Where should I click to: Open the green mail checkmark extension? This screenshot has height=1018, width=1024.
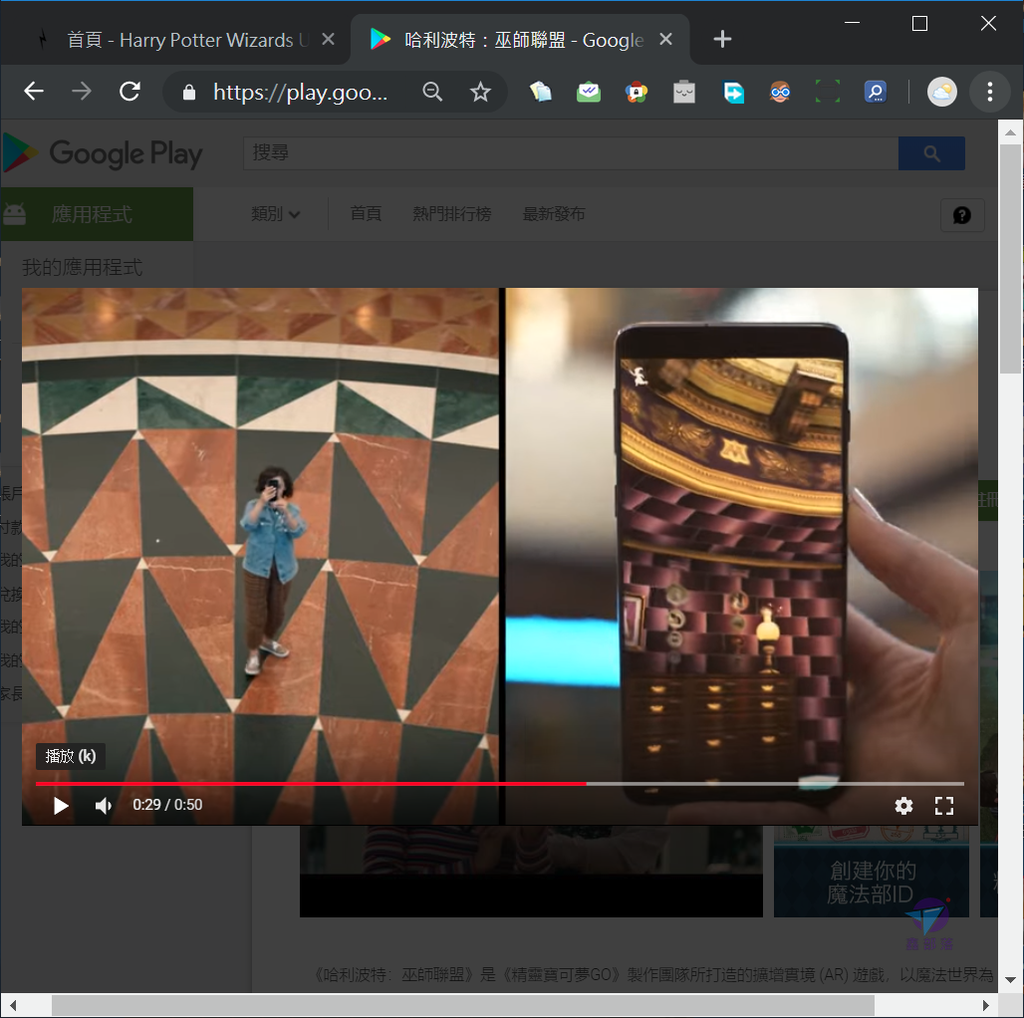tap(588, 92)
